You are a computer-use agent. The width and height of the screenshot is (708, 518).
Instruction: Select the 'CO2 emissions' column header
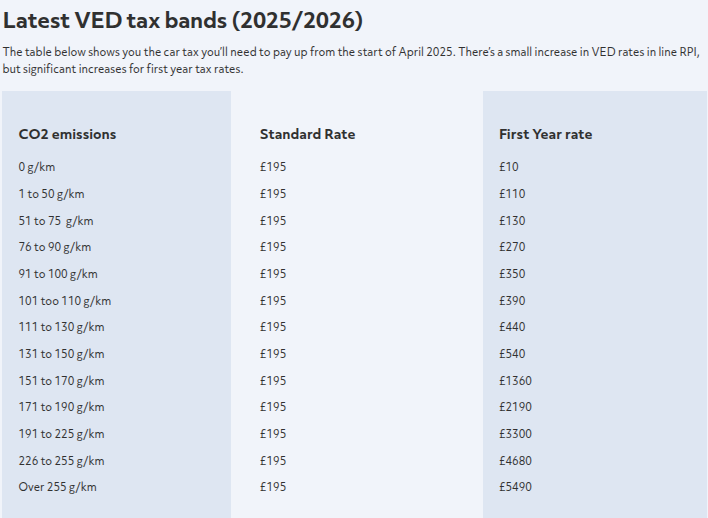coord(67,134)
